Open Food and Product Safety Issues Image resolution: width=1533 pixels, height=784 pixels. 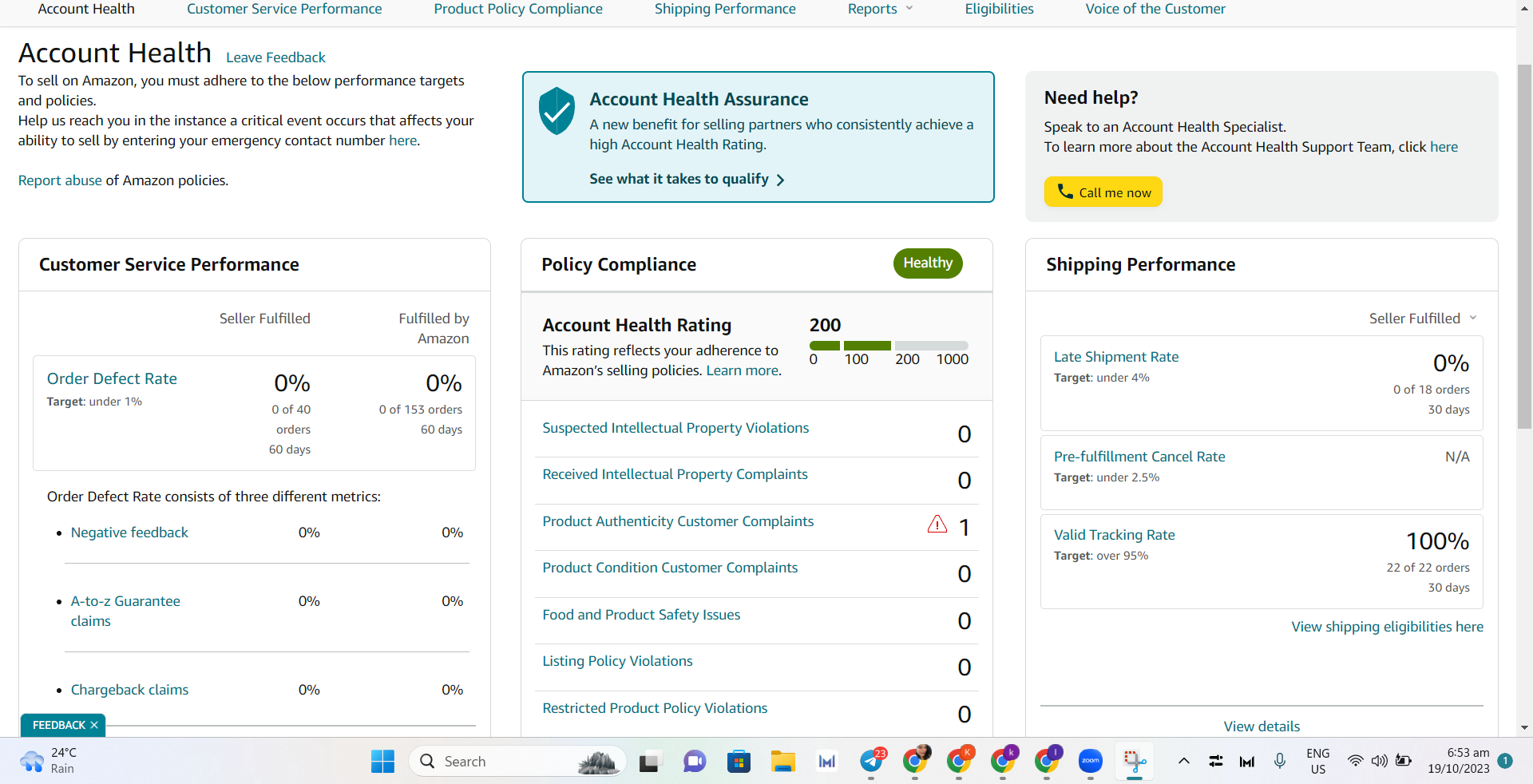pyautogui.click(x=641, y=615)
